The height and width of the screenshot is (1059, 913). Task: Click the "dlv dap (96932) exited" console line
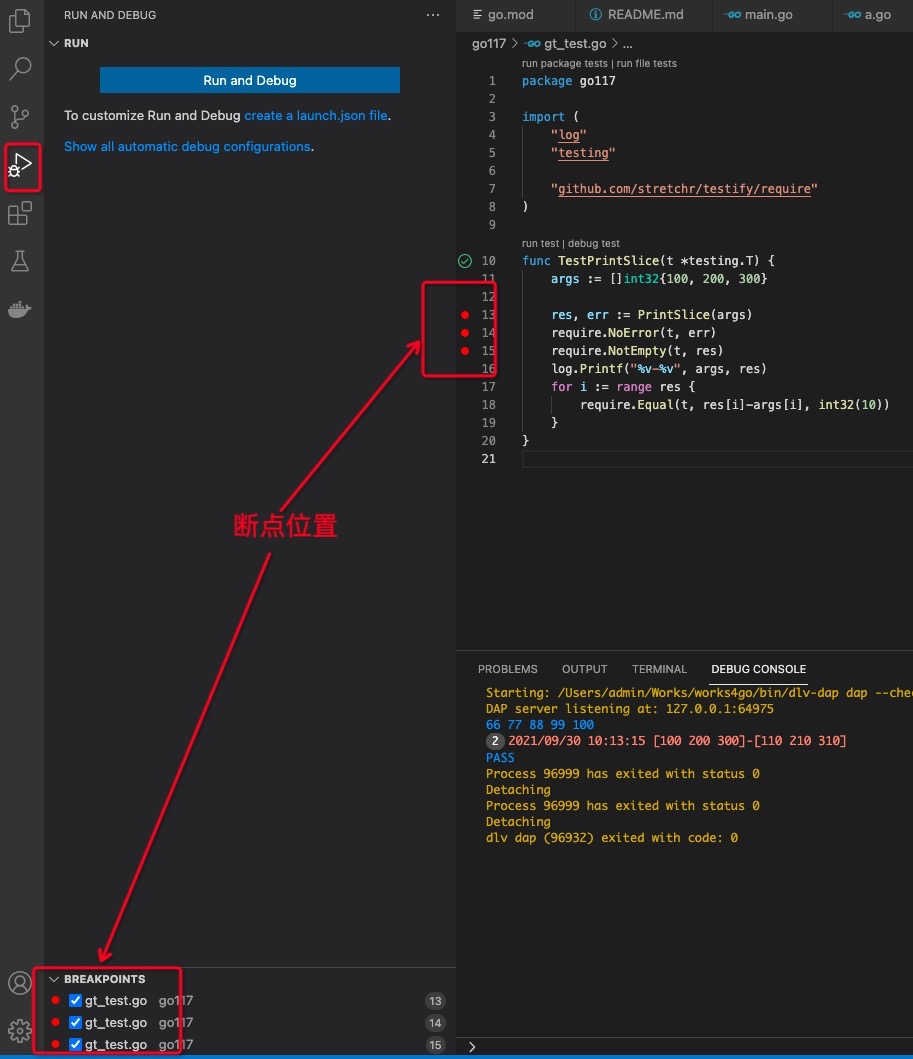(612, 838)
